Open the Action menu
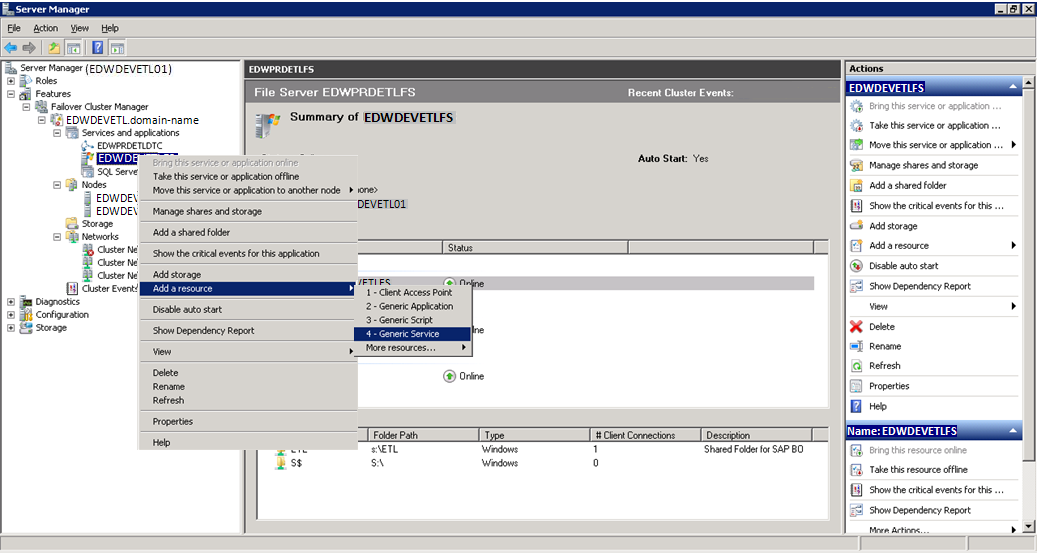This screenshot has width=1037, height=553. [x=46, y=28]
